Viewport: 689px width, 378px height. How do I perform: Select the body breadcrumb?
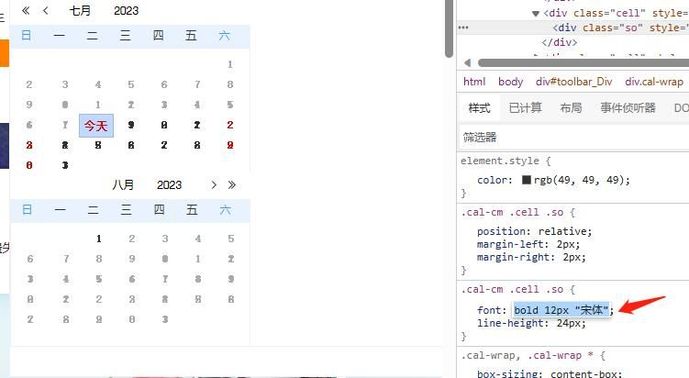click(511, 82)
